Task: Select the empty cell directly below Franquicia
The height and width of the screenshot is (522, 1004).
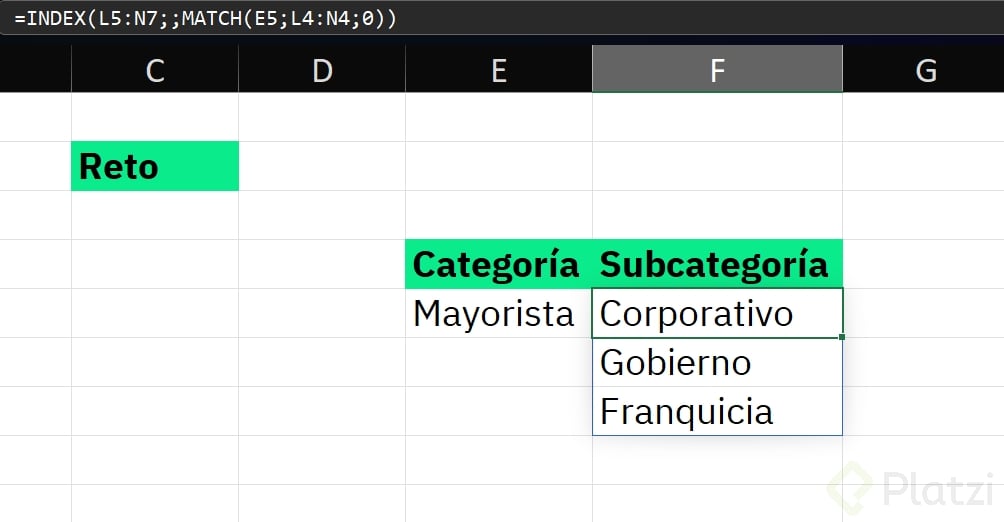Action: tap(717, 460)
